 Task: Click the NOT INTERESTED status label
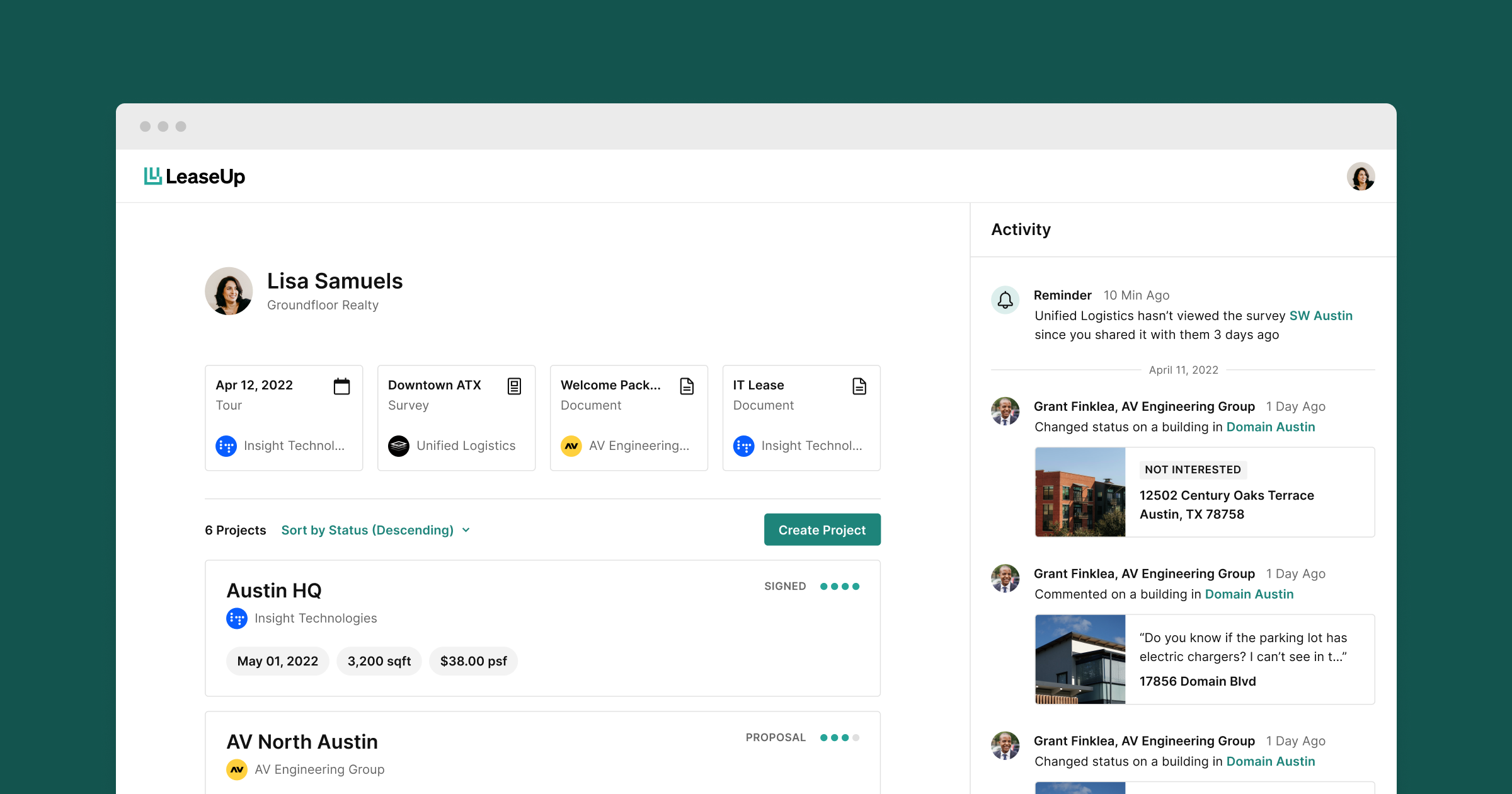[x=1192, y=469]
